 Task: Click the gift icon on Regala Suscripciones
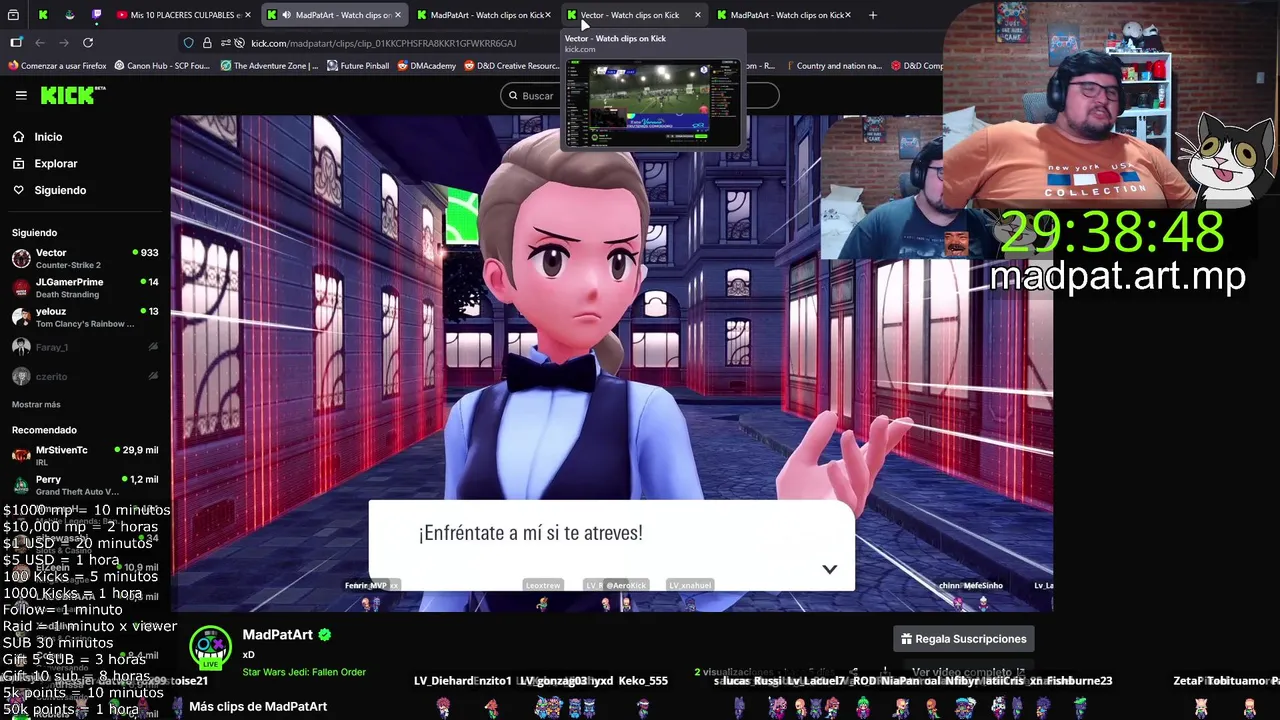pyautogui.click(x=906, y=639)
